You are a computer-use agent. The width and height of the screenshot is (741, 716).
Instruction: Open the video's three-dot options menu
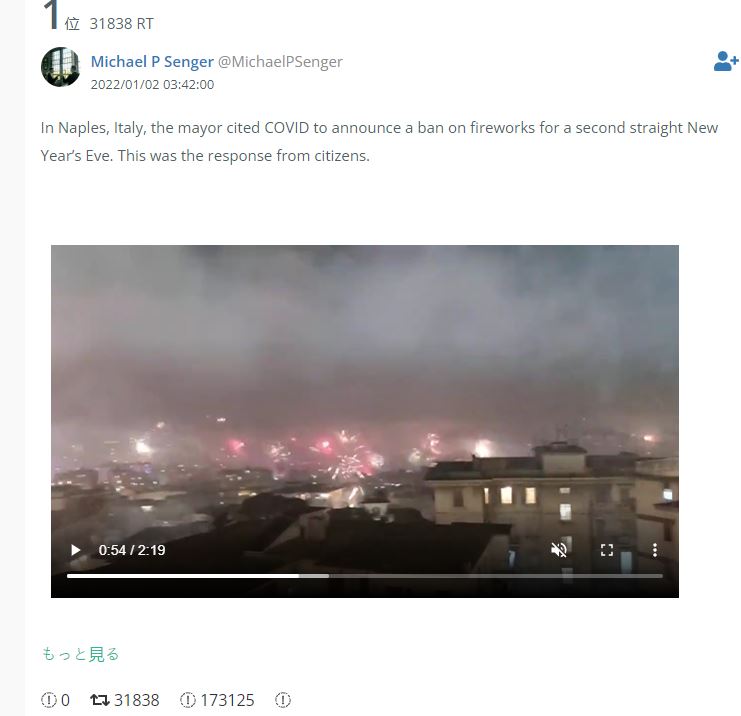click(x=655, y=550)
